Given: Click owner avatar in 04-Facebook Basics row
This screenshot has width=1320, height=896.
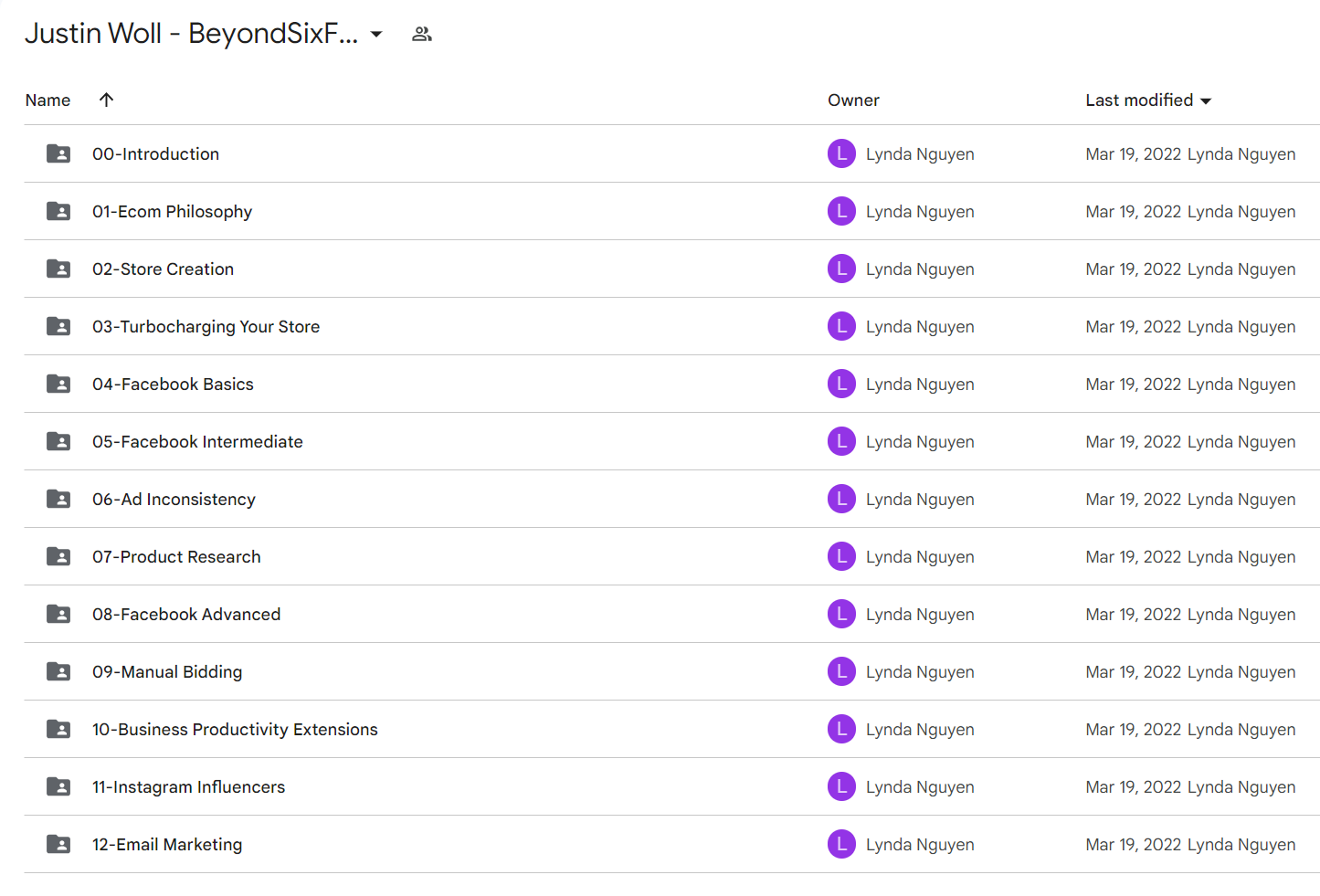Looking at the screenshot, I should tap(841, 384).
